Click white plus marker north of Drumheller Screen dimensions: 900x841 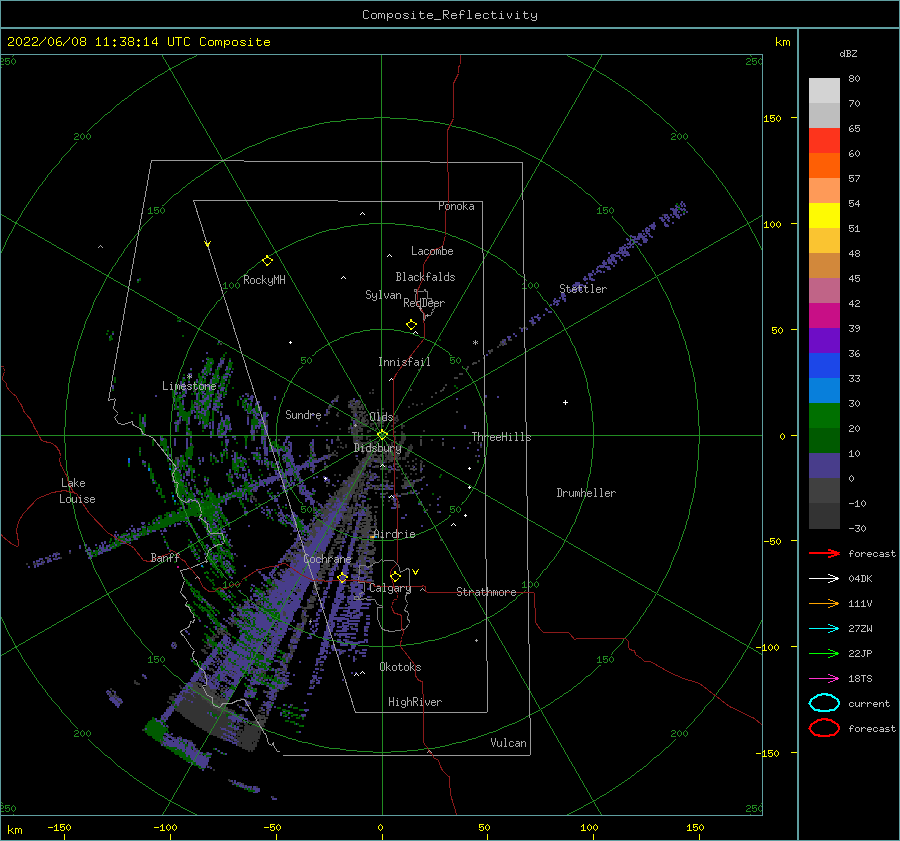[x=565, y=402]
